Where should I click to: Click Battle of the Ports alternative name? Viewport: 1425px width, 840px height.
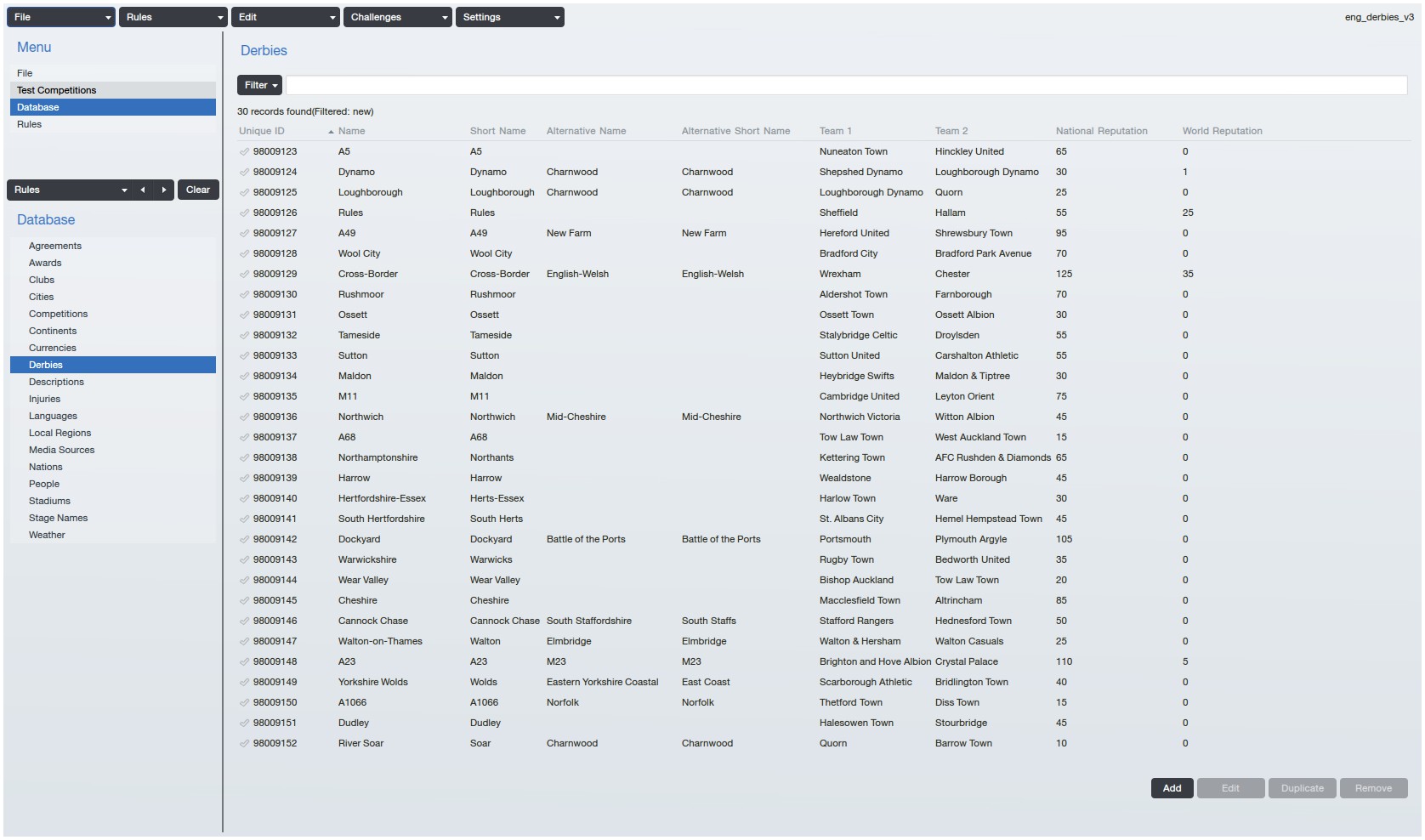[586, 539]
